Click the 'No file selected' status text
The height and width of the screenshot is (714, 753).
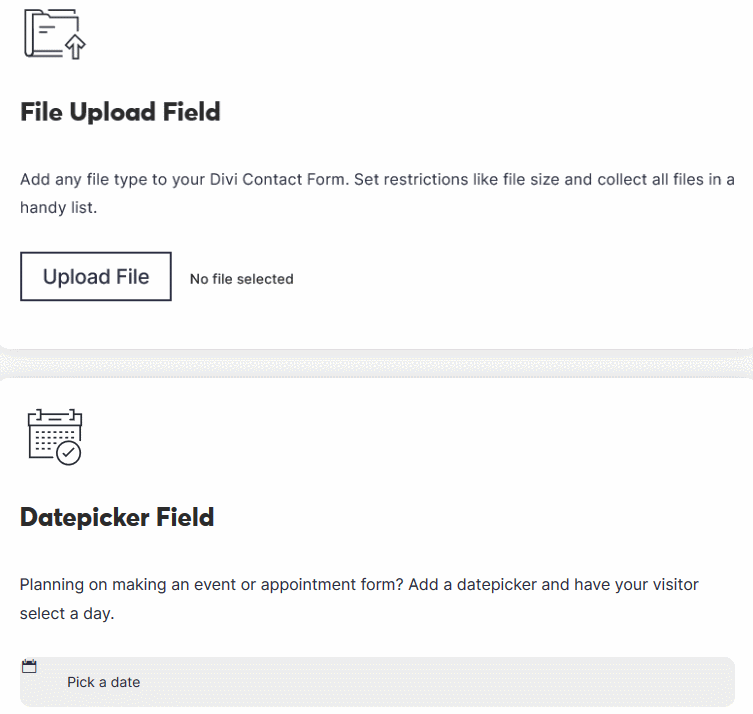(x=242, y=279)
